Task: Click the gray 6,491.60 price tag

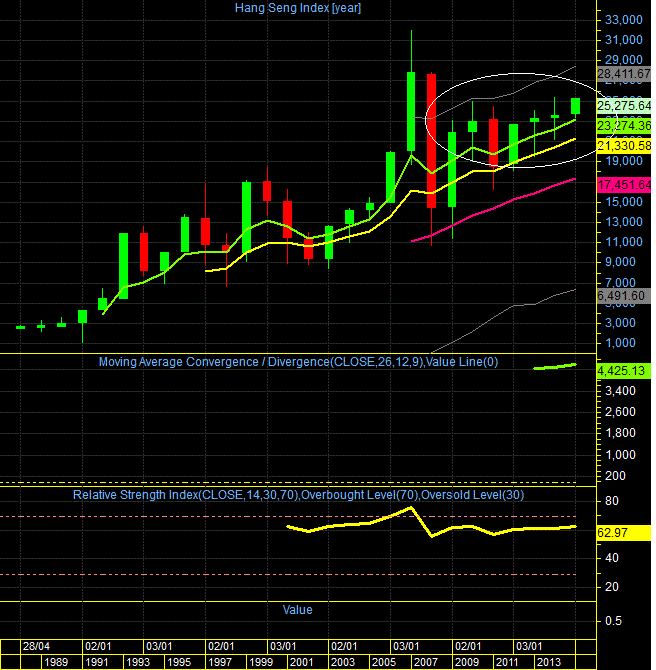Action: coord(624,296)
